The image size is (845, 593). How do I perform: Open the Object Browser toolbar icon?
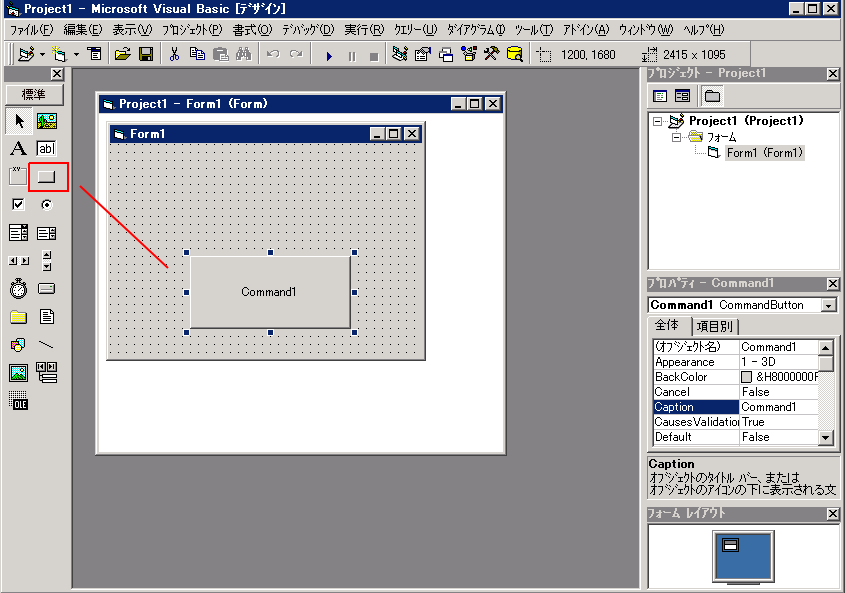470,54
